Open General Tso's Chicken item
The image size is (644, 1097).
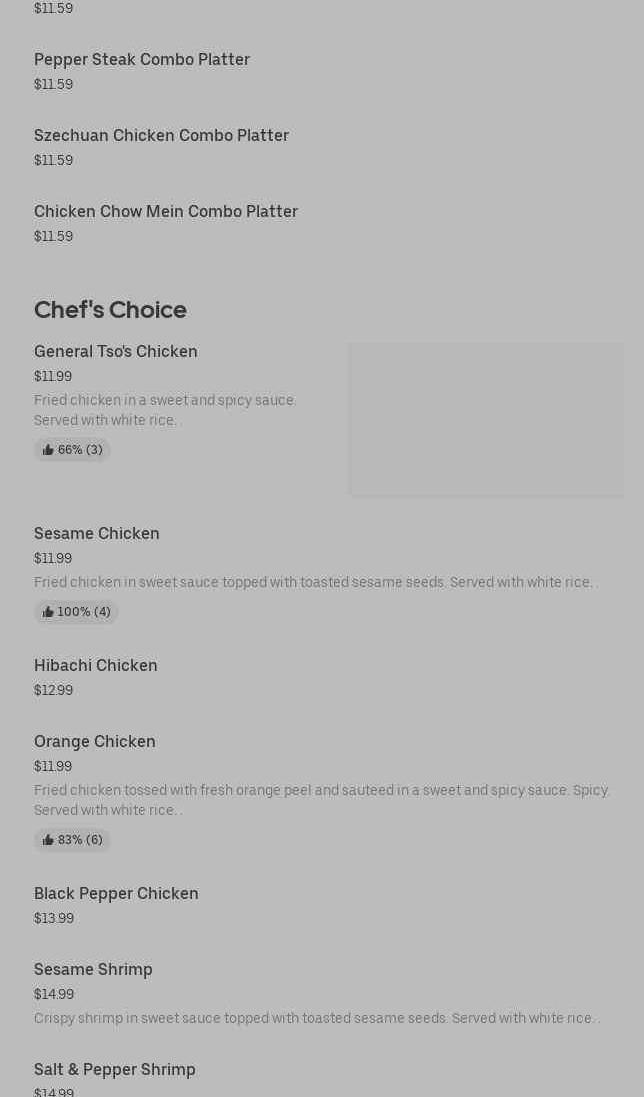coord(116,352)
